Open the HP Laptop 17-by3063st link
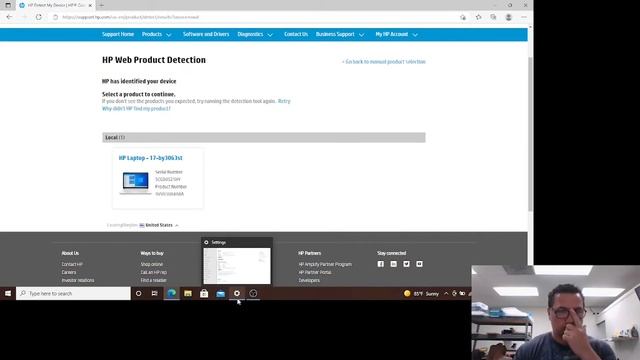This screenshot has height=360, width=640. pyautogui.click(x=151, y=158)
